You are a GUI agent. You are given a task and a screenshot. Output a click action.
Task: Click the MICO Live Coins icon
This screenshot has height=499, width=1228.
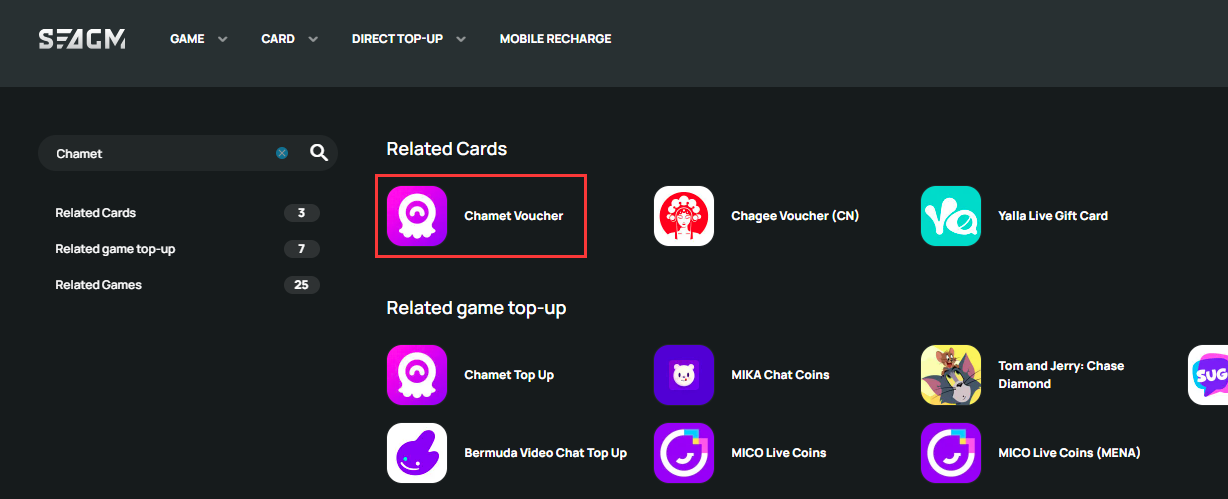[684, 453]
